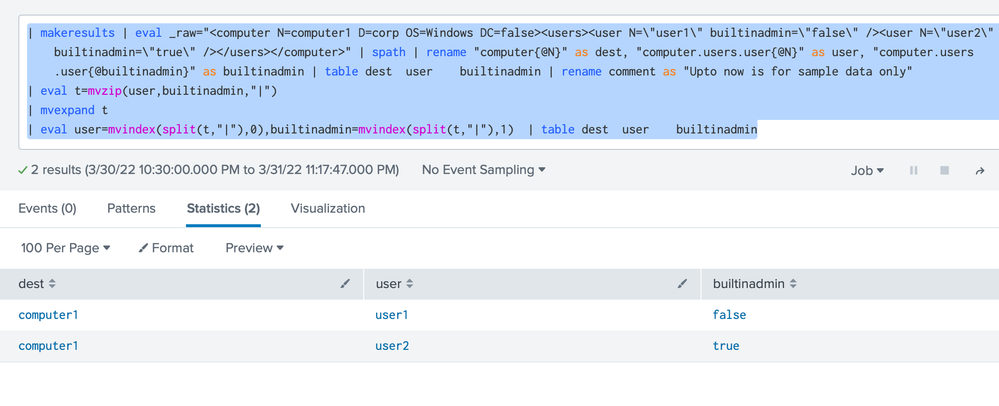Image resolution: width=999 pixels, height=406 pixels.
Task: Open the Preview dropdown
Action: click(254, 247)
